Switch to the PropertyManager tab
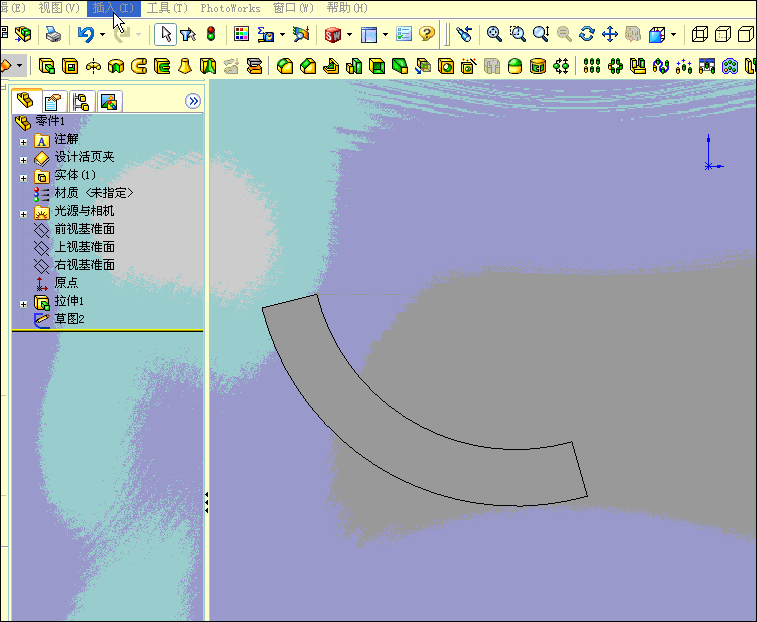757x622 pixels. (x=55, y=101)
